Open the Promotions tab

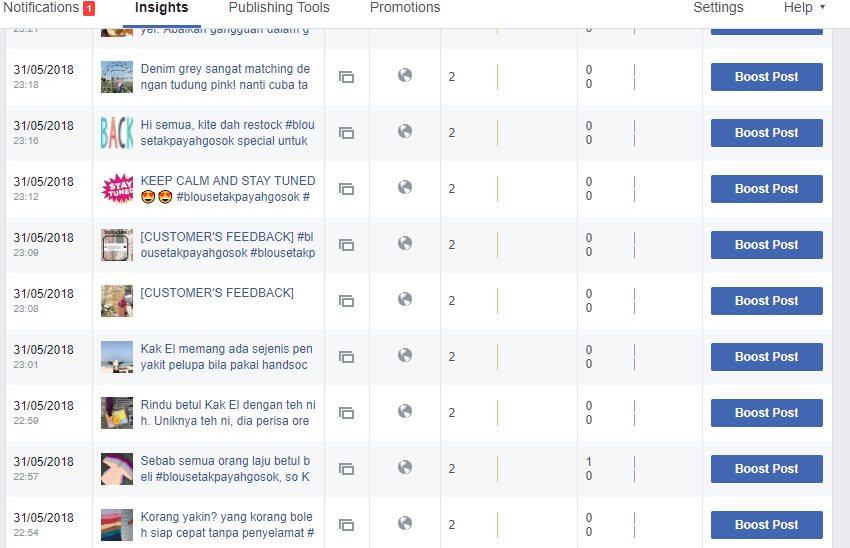(405, 8)
